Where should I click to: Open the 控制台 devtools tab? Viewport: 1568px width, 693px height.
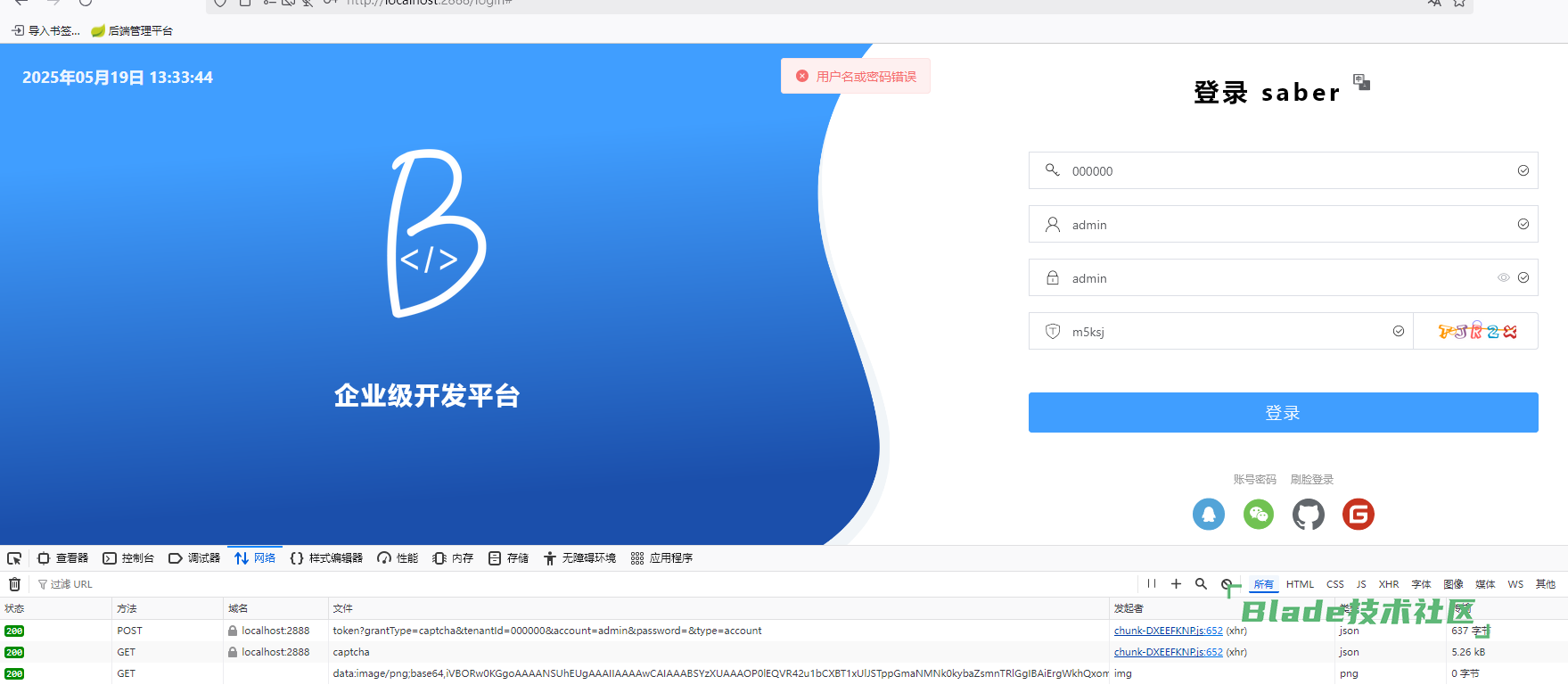(128, 558)
